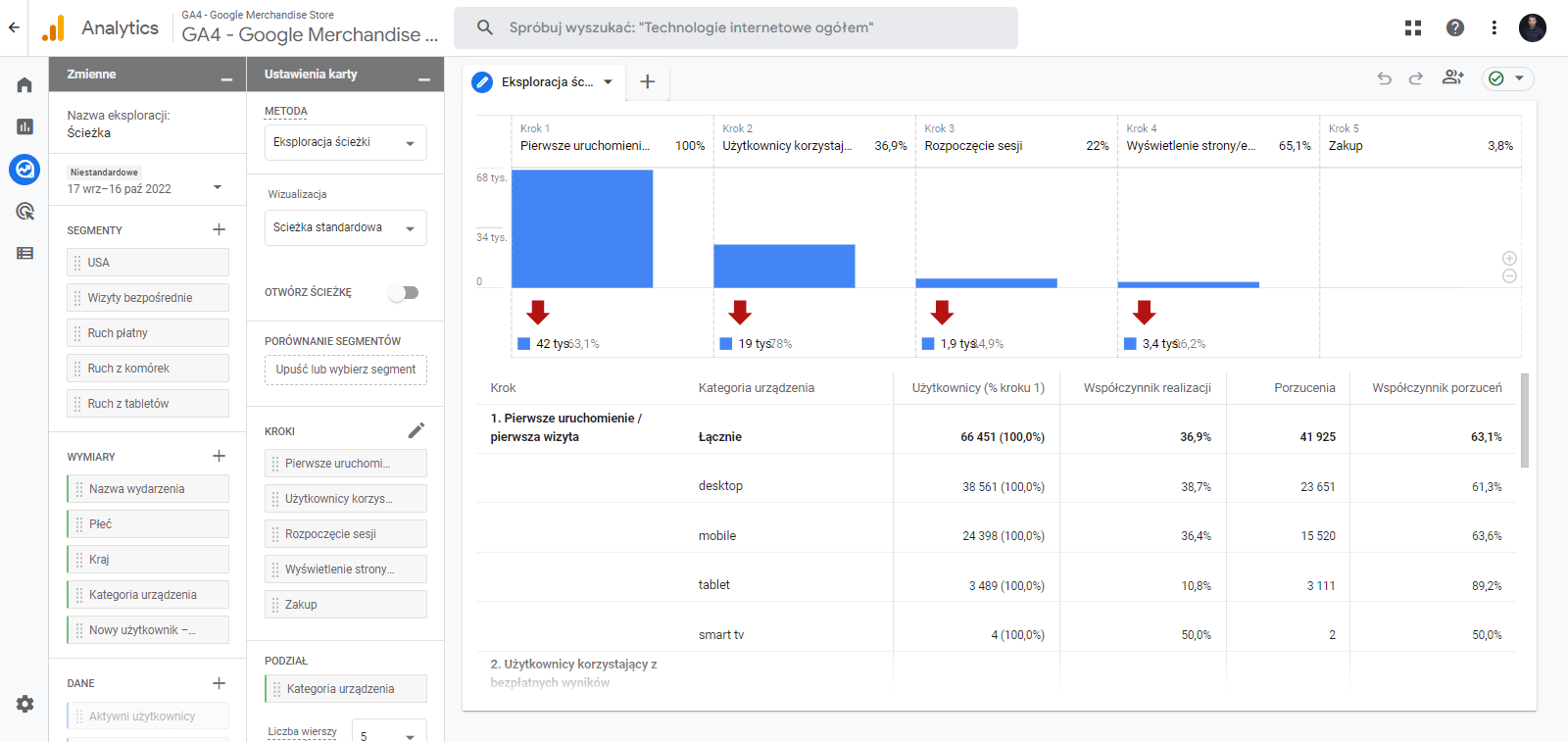Click the share exploration icon
Screen dimensions: 1568x742
(1452, 77)
